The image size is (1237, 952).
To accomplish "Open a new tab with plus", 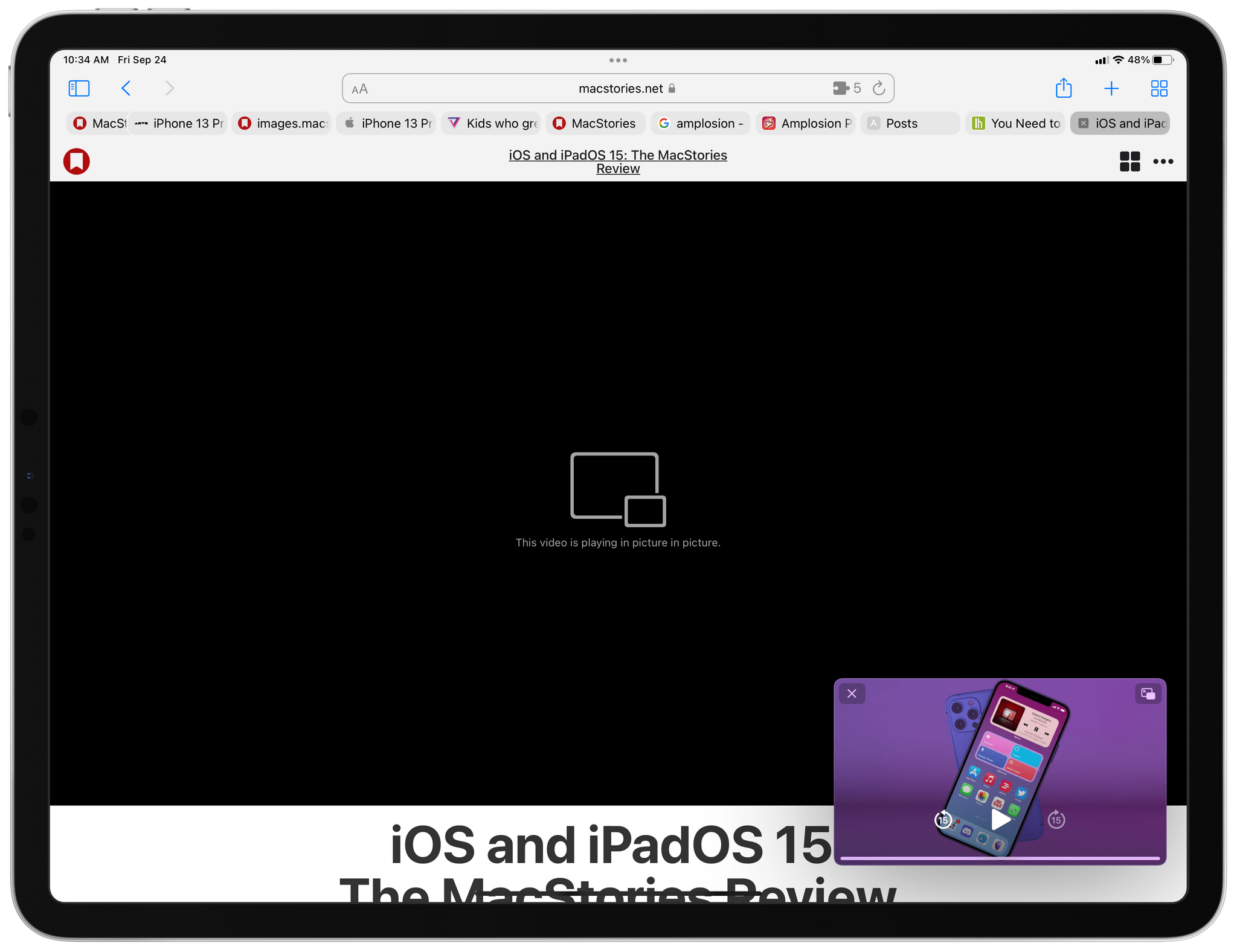I will (1111, 89).
